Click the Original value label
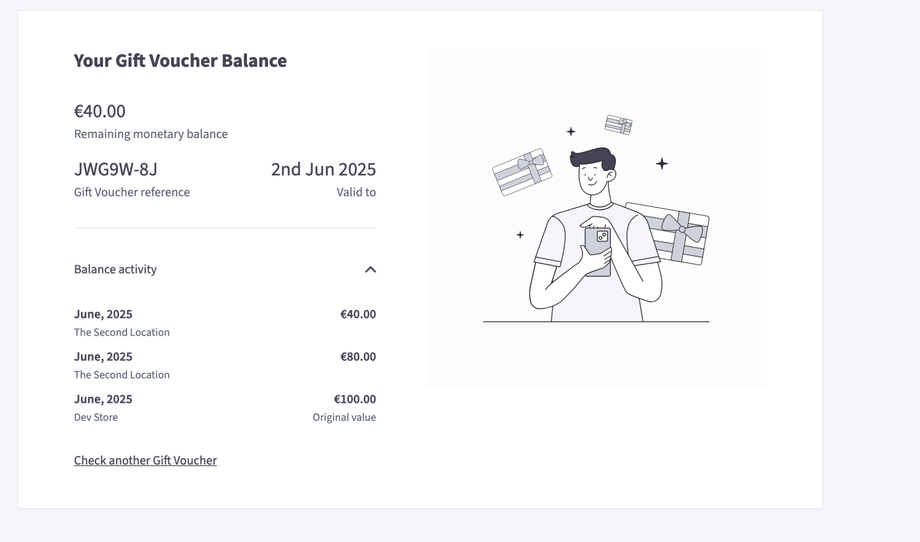920x542 pixels. pyautogui.click(x=344, y=417)
